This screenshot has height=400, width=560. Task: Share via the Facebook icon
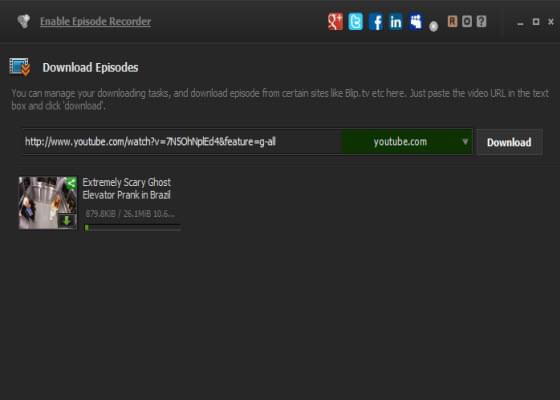[376, 22]
